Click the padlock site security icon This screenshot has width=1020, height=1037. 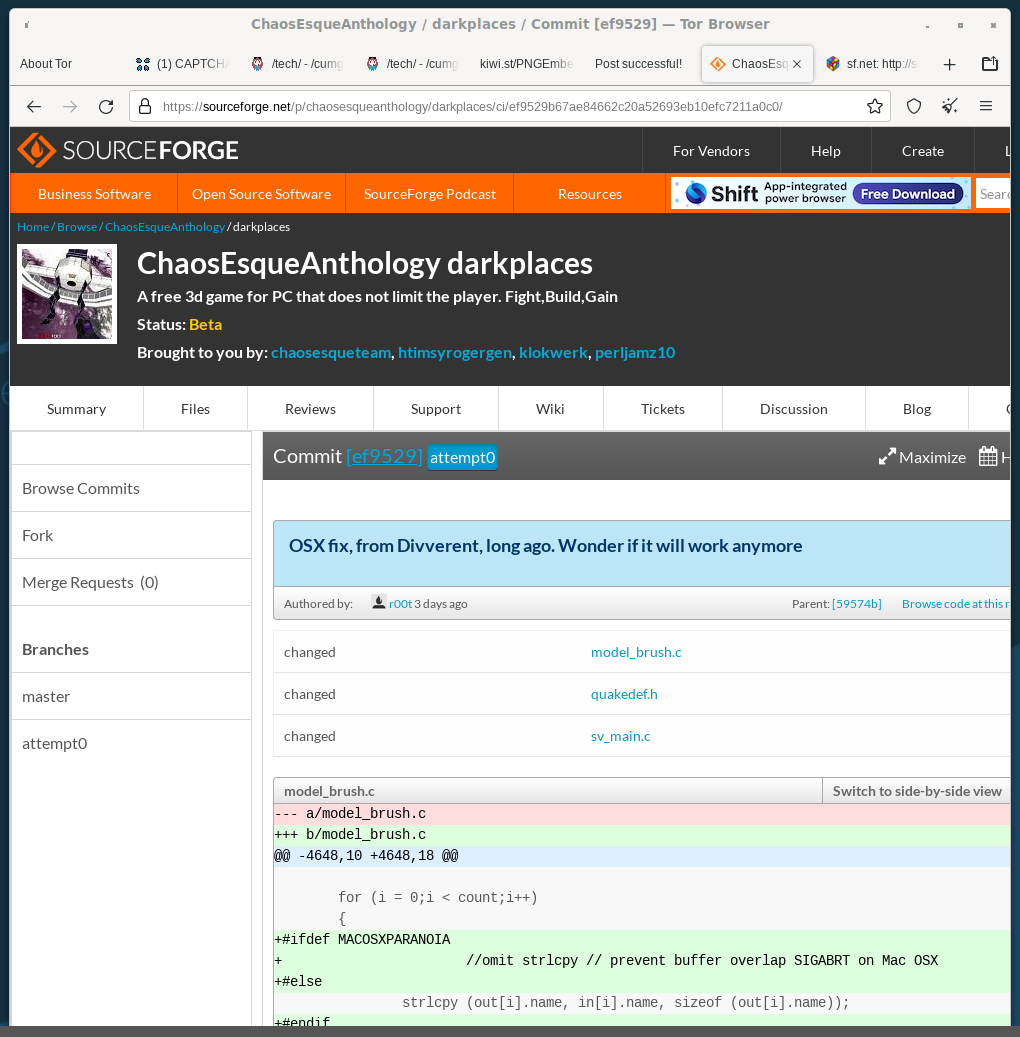(x=145, y=106)
